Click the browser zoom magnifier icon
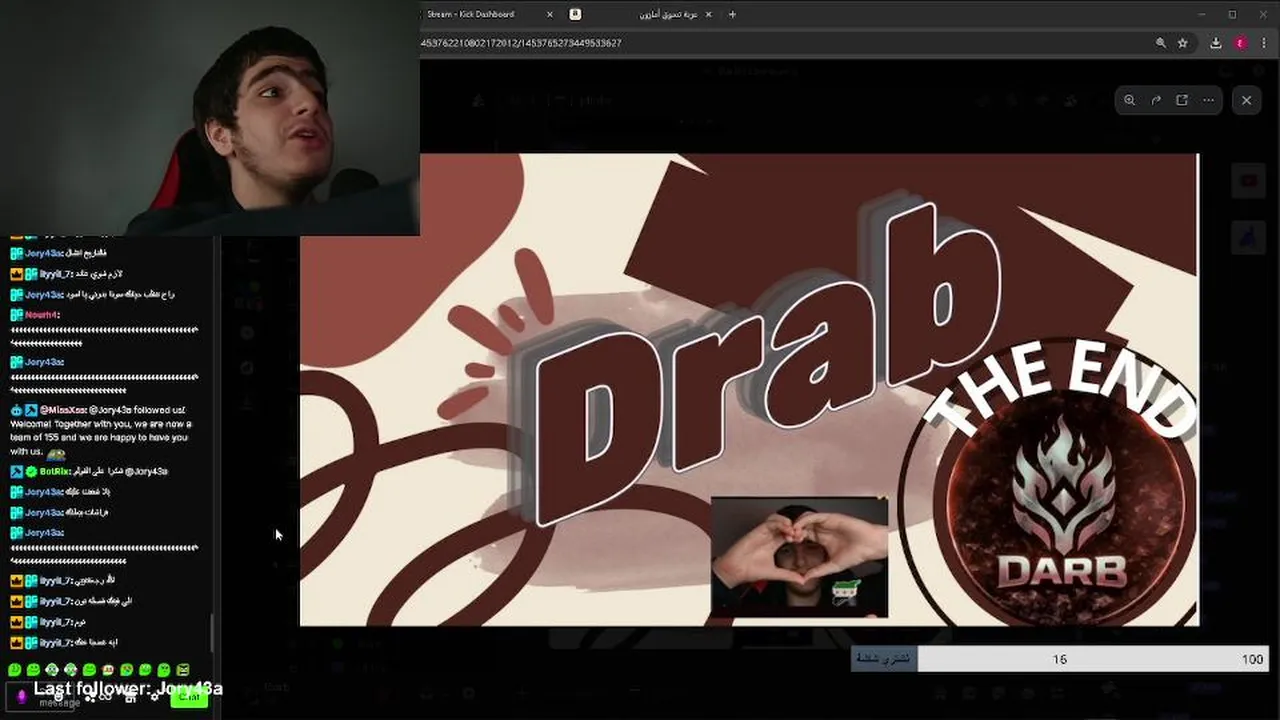This screenshot has height=720, width=1280. point(1160,43)
